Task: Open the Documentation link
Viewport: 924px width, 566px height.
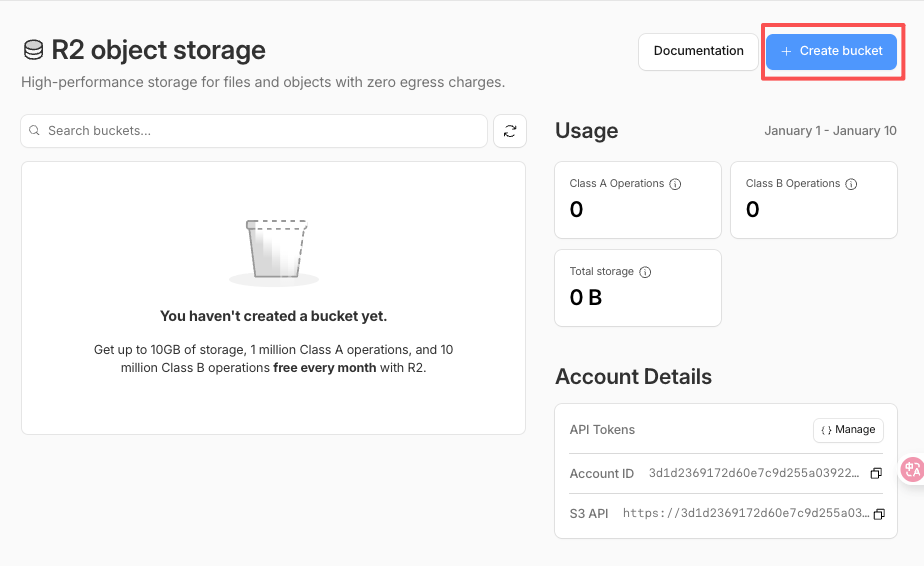Action: [x=698, y=51]
